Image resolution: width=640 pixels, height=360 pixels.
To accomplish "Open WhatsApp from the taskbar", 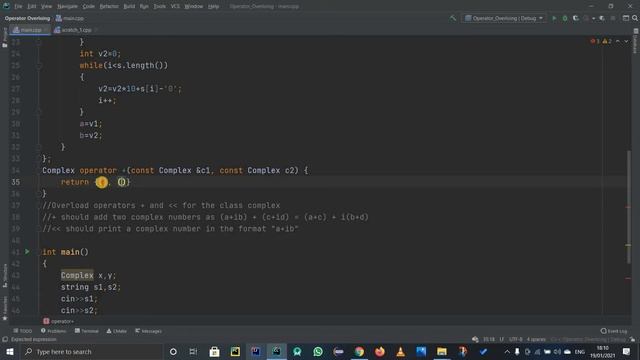I will point(318,351).
